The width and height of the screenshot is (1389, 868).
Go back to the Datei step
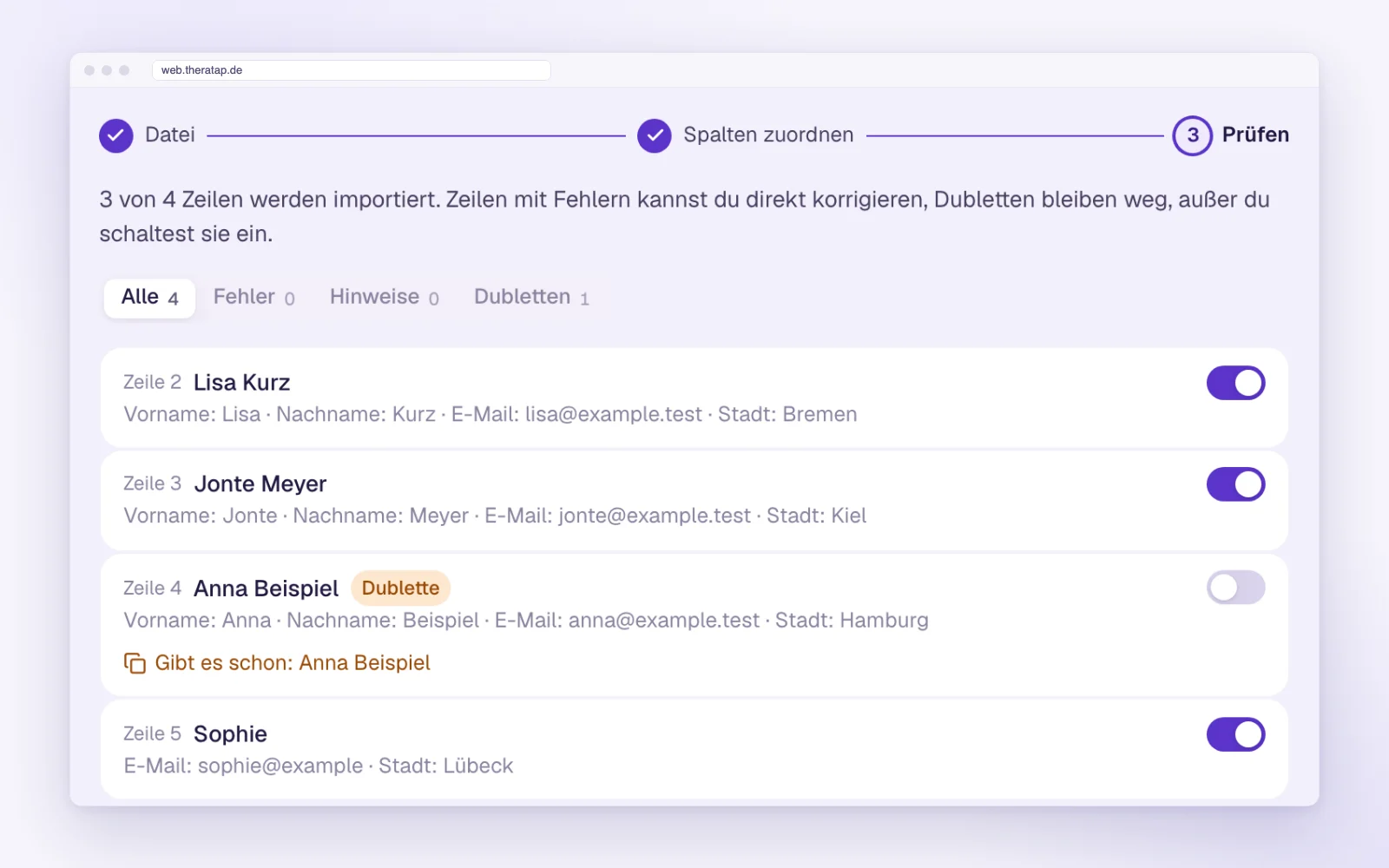[x=170, y=135]
